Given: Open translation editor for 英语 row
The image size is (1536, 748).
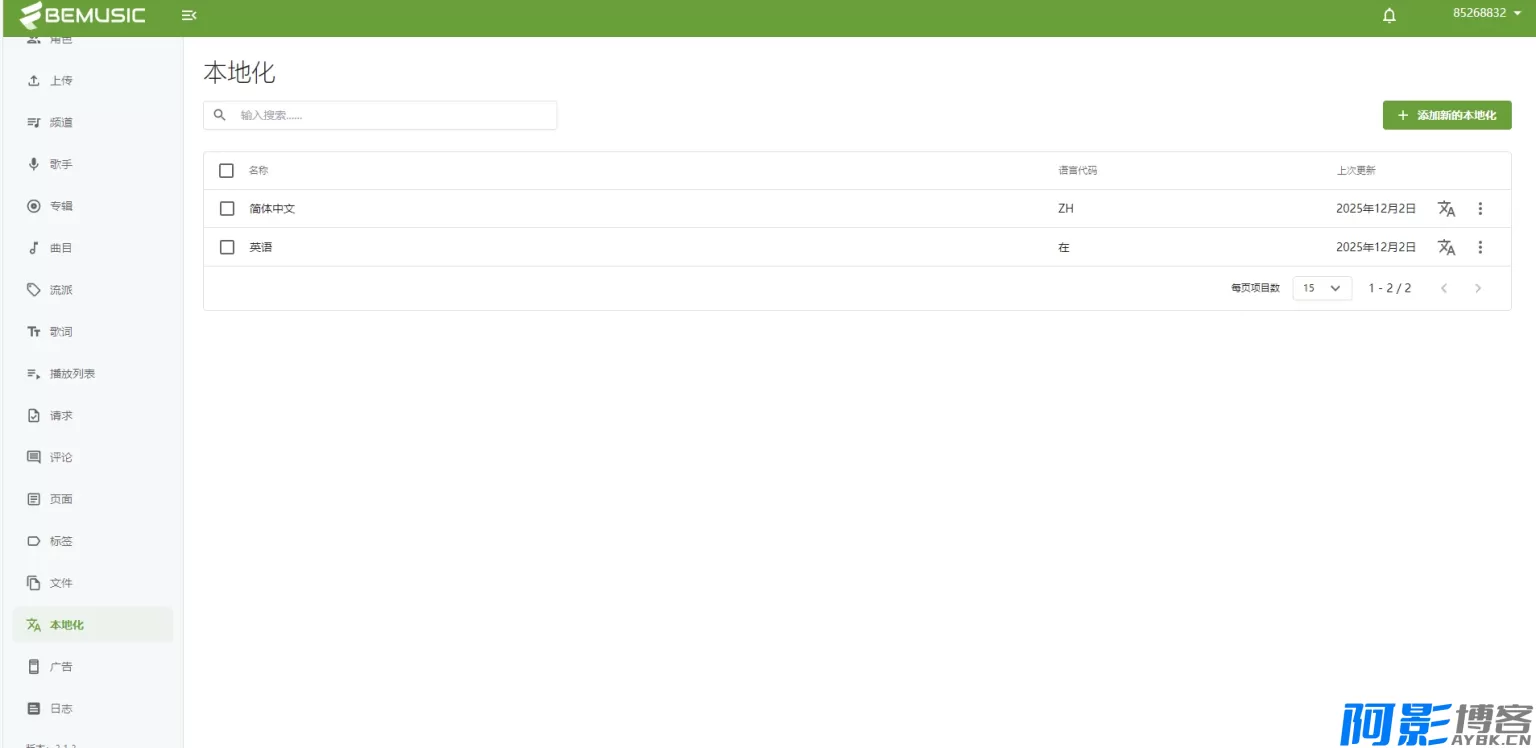Looking at the screenshot, I should [x=1446, y=247].
